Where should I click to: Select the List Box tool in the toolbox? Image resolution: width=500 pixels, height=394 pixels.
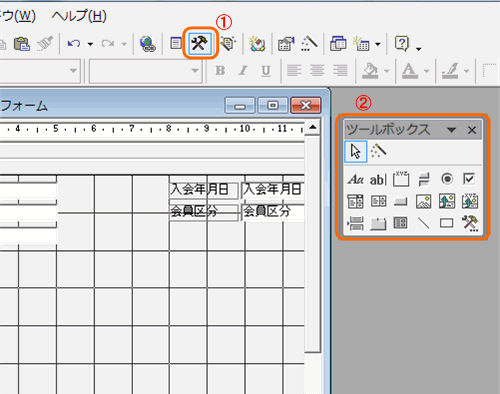tap(379, 201)
